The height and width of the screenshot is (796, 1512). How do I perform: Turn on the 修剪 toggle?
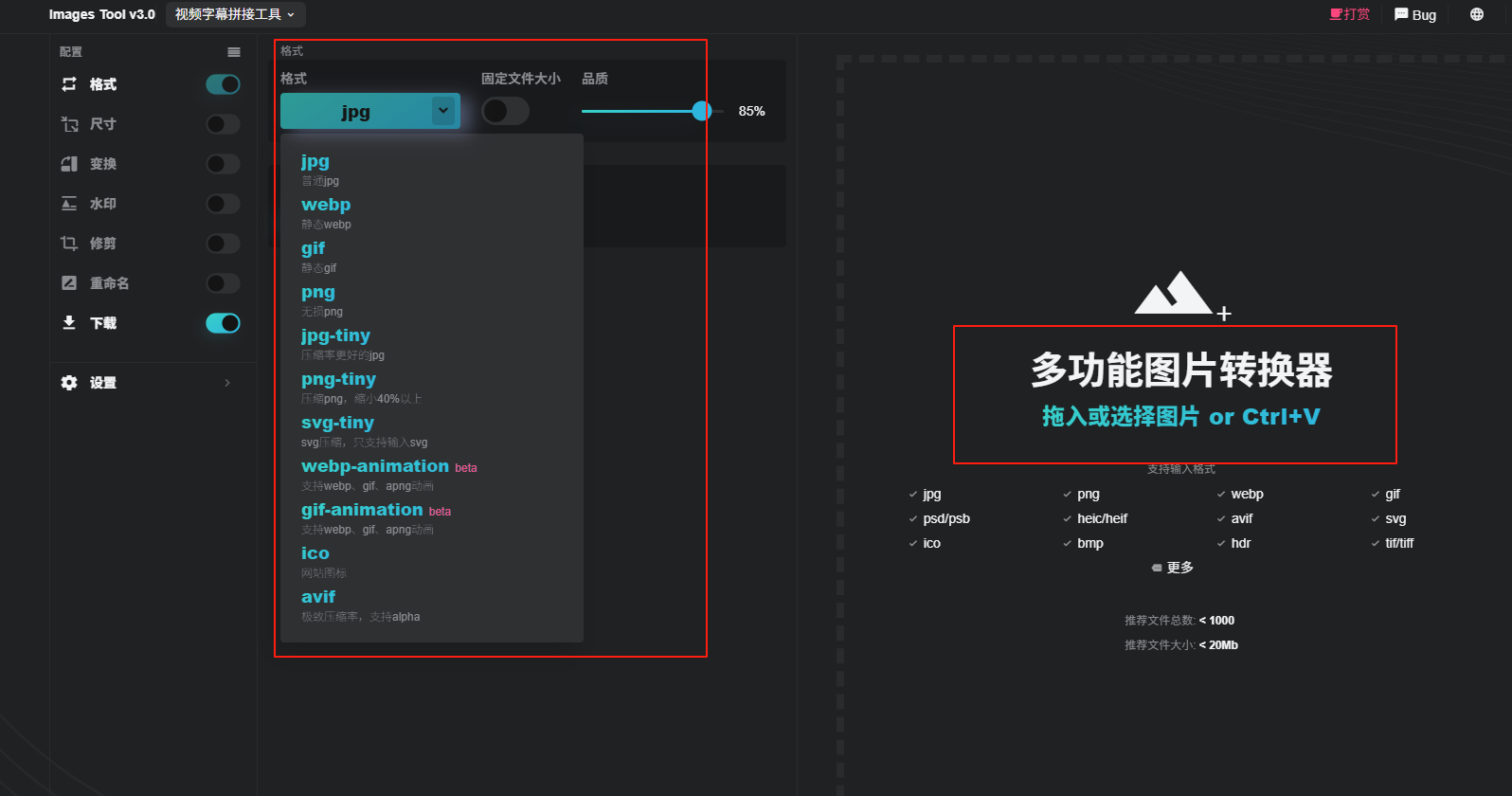(223, 244)
